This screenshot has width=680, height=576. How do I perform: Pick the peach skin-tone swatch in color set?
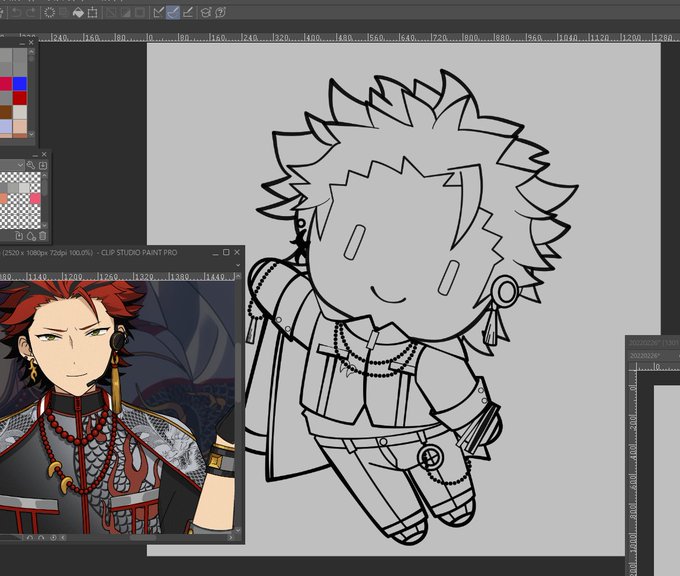[x=20, y=127]
